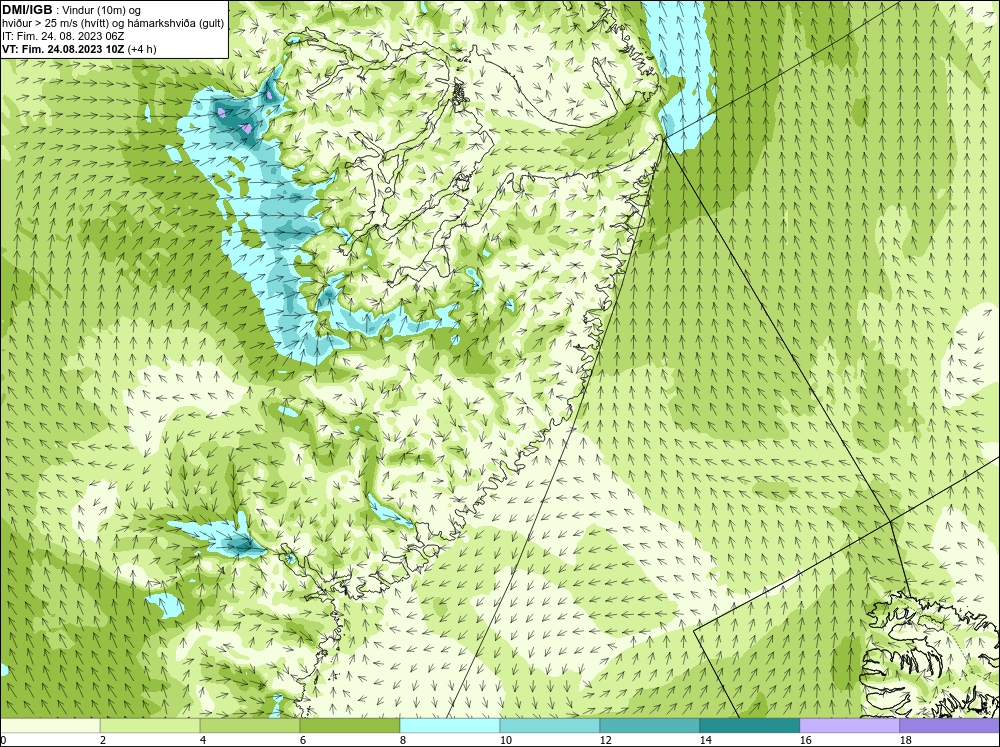1000x747 pixels.
Task: Click the legend label 16
Action: [x=805, y=740]
